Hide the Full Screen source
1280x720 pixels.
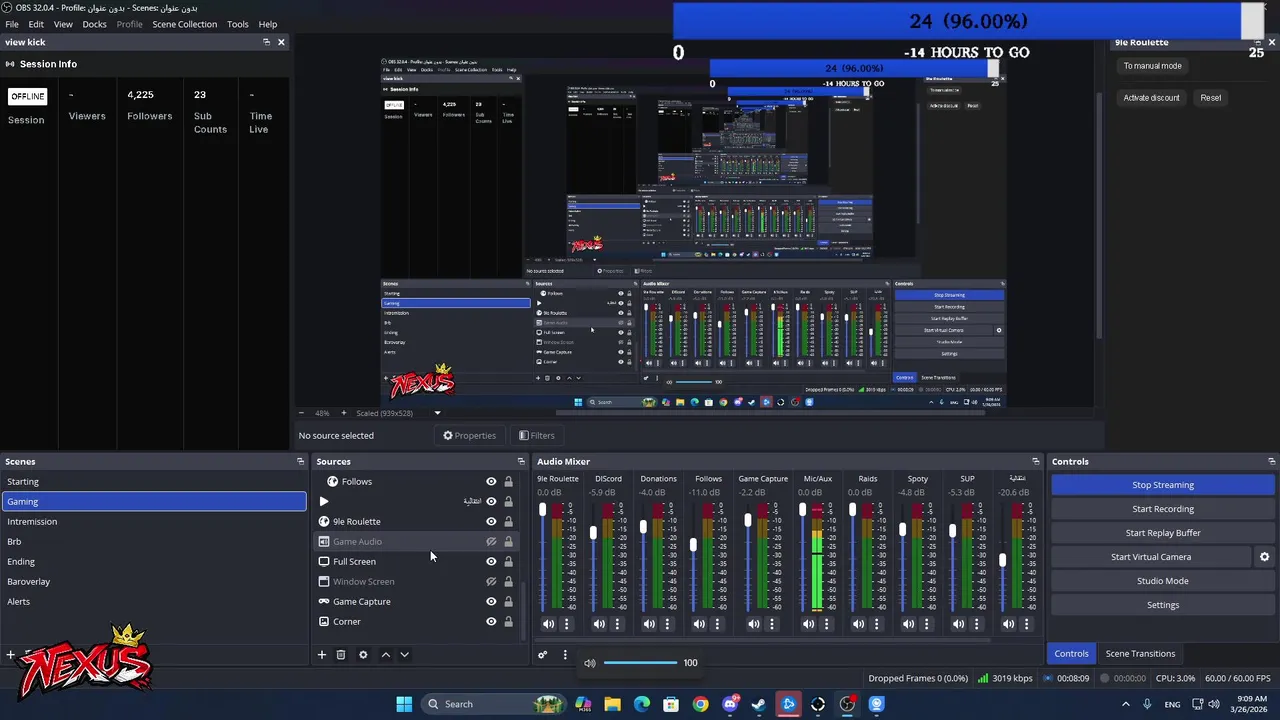(491, 562)
